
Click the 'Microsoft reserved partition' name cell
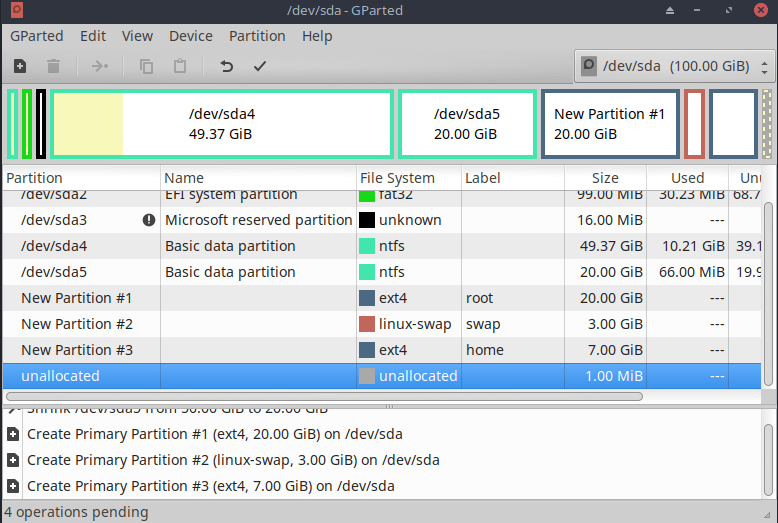click(x=259, y=220)
